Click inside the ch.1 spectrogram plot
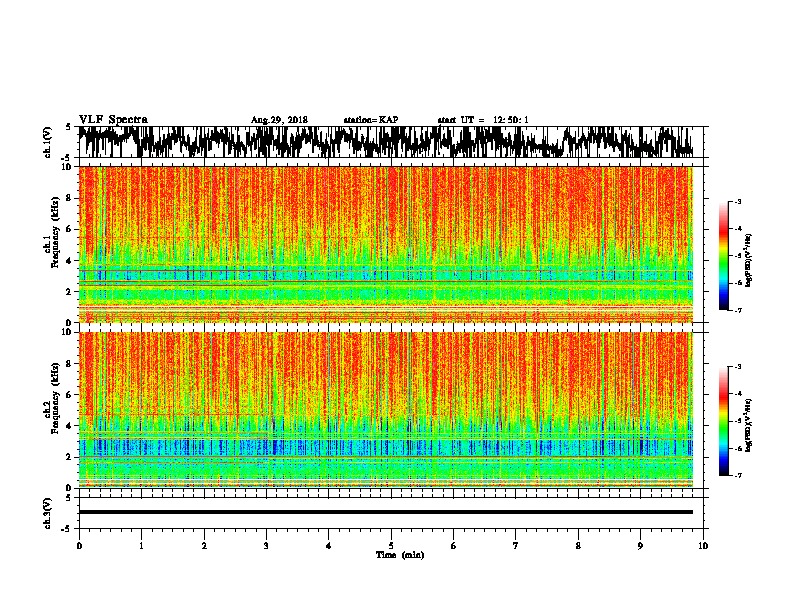This screenshot has width=792, height=612. click(386, 244)
